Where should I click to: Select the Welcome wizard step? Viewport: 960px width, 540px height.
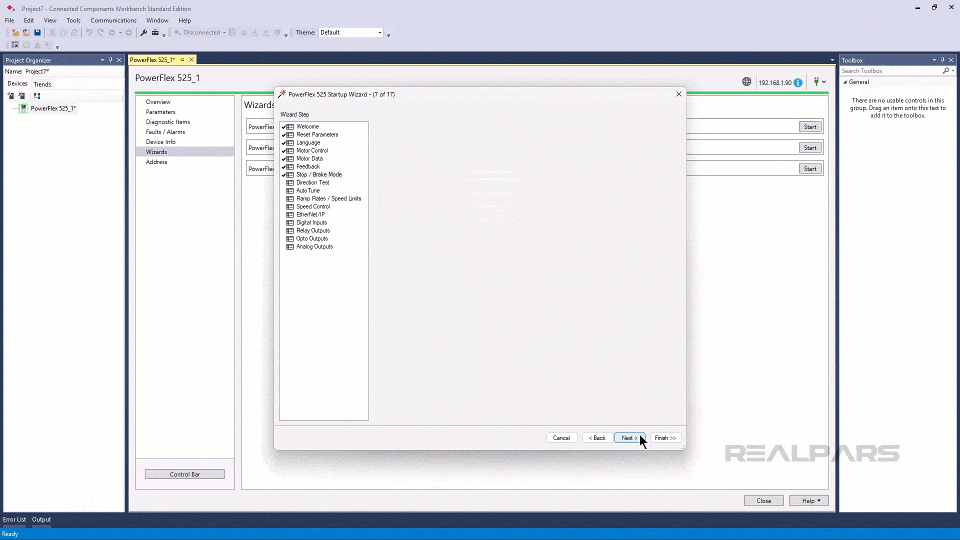pyautogui.click(x=307, y=126)
